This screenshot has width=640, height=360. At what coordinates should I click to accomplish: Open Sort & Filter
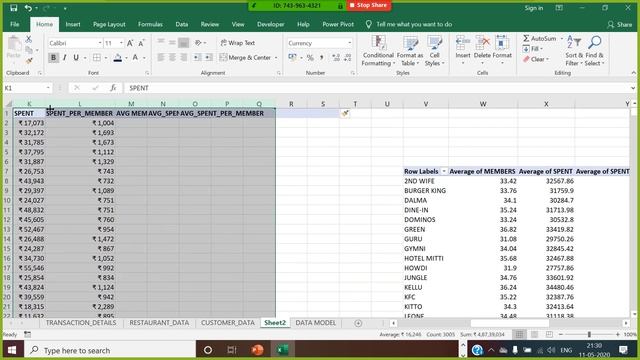tap(574, 51)
